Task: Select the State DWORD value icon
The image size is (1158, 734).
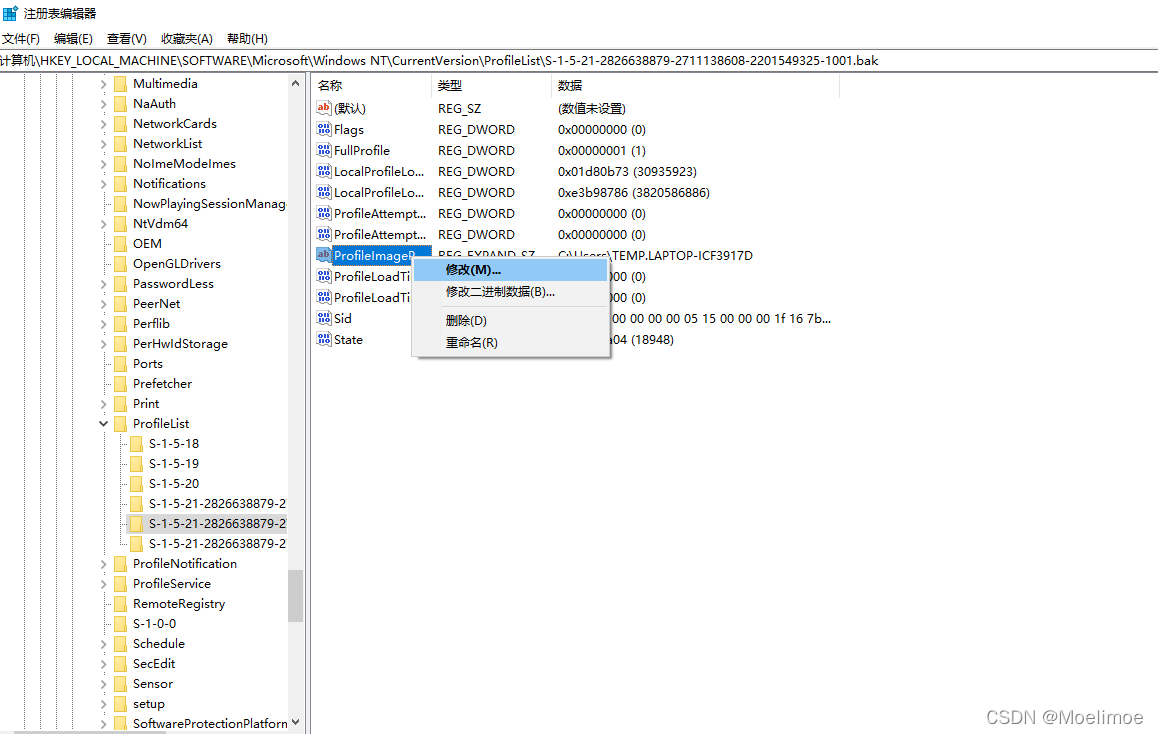Action: coord(323,340)
